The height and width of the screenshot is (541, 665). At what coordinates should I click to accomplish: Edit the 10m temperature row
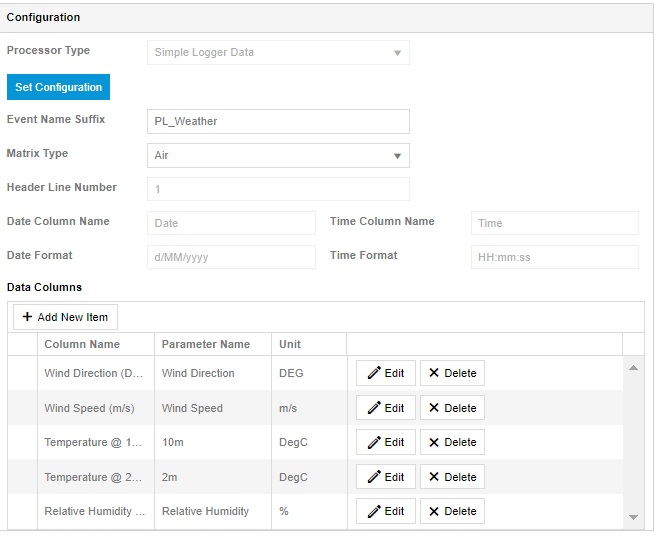tap(386, 442)
